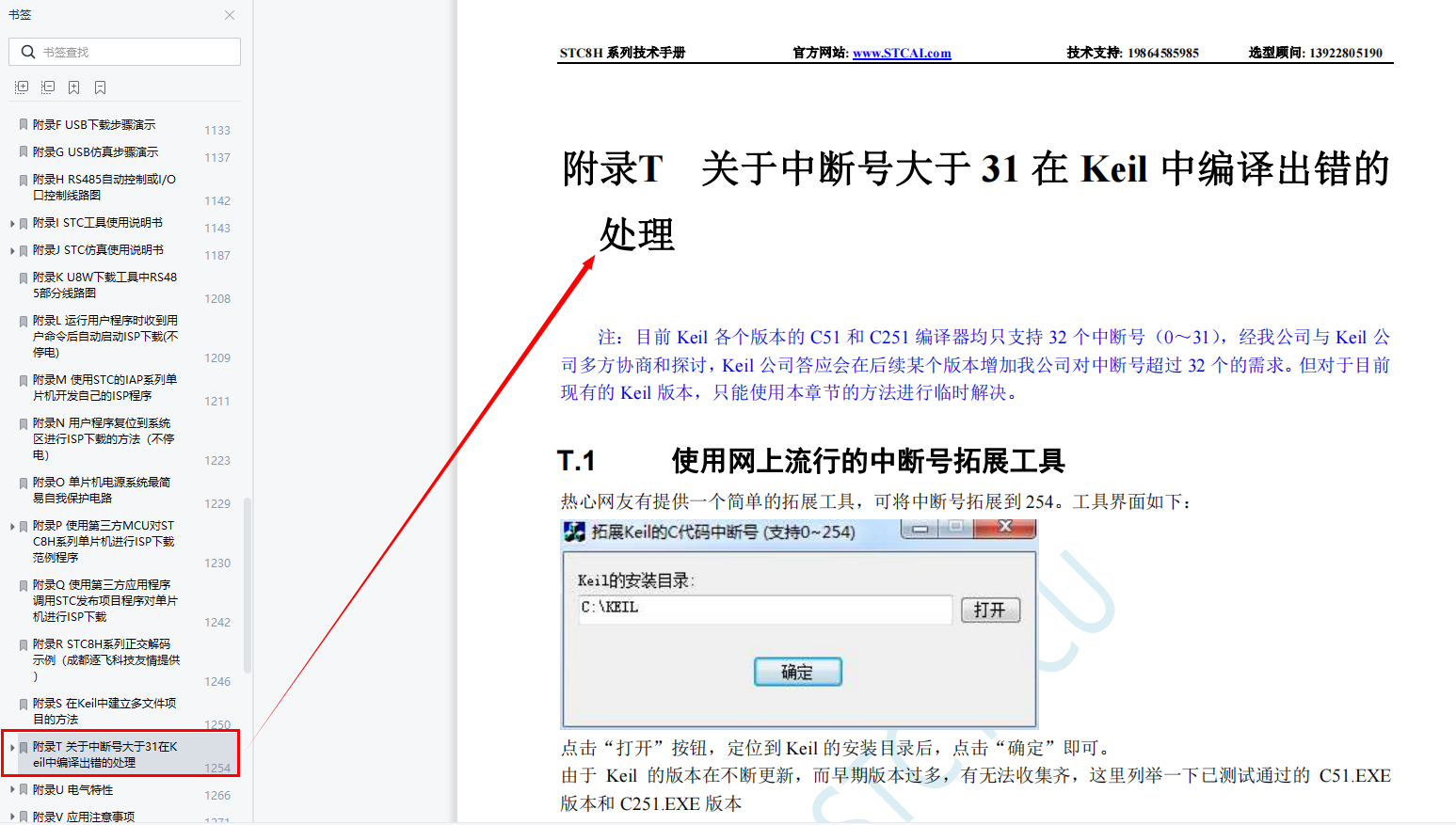This screenshot has width=1456, height=825.
Task: Click the add bookmark icon
Action: (73, 87)
